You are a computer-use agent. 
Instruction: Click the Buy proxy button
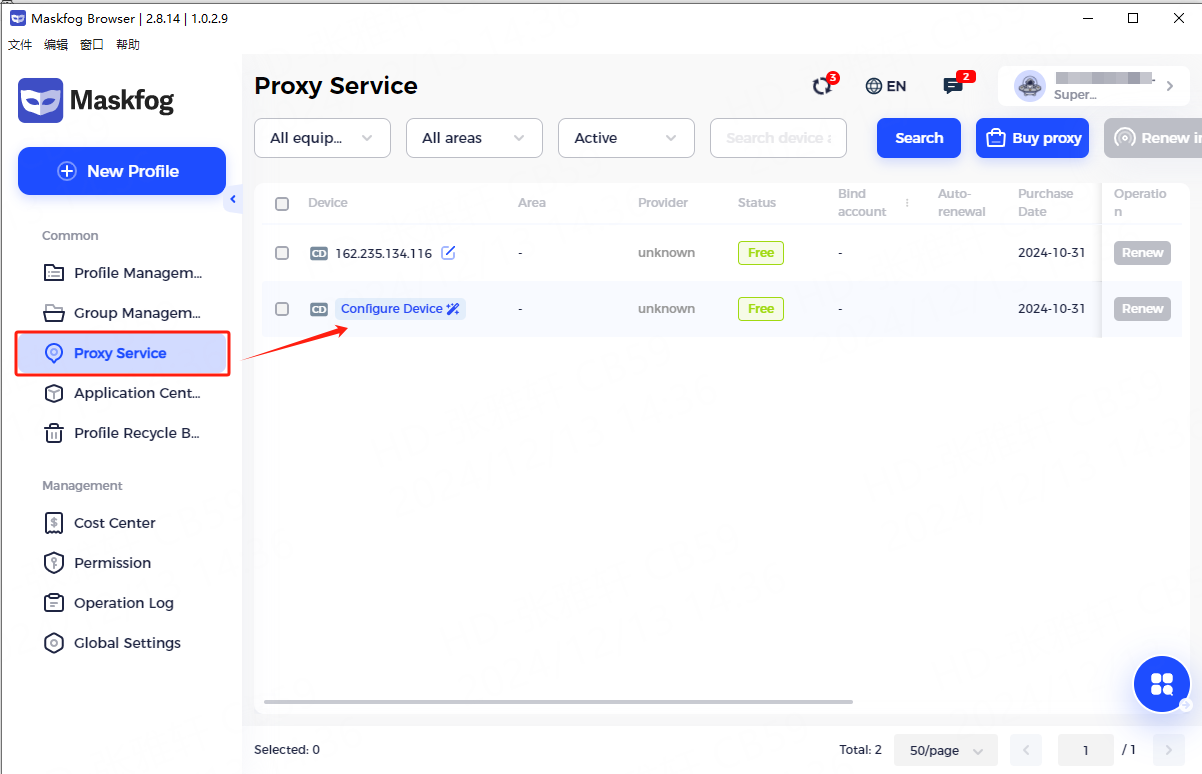click(1032, 138)
